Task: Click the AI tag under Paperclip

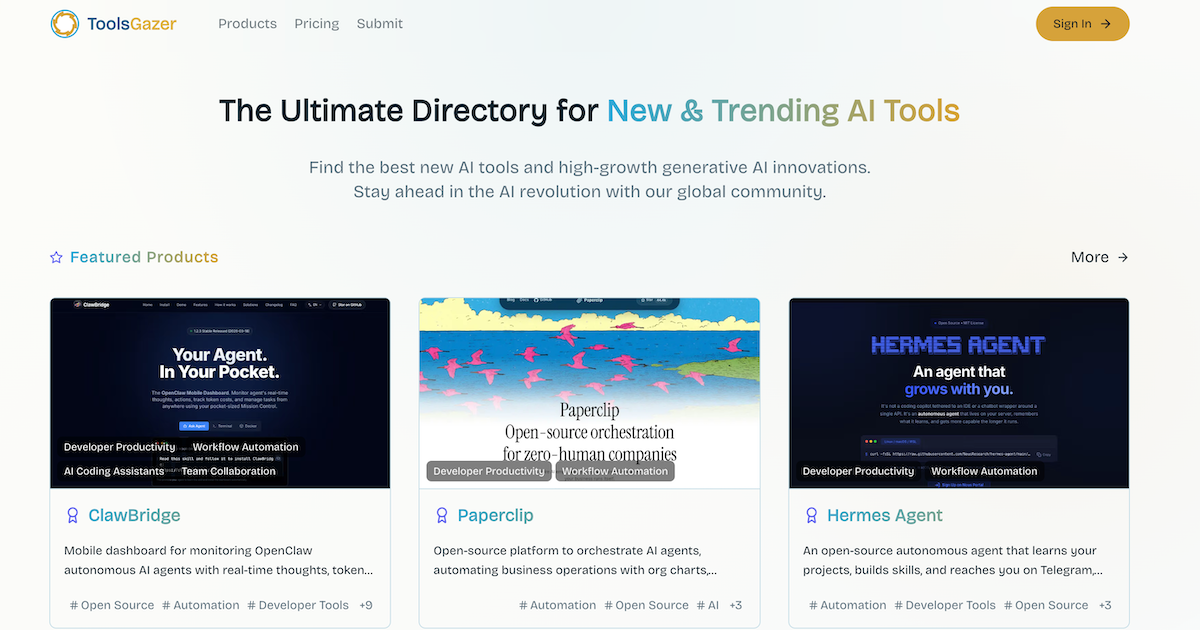Action: click(x=708, y=605)
